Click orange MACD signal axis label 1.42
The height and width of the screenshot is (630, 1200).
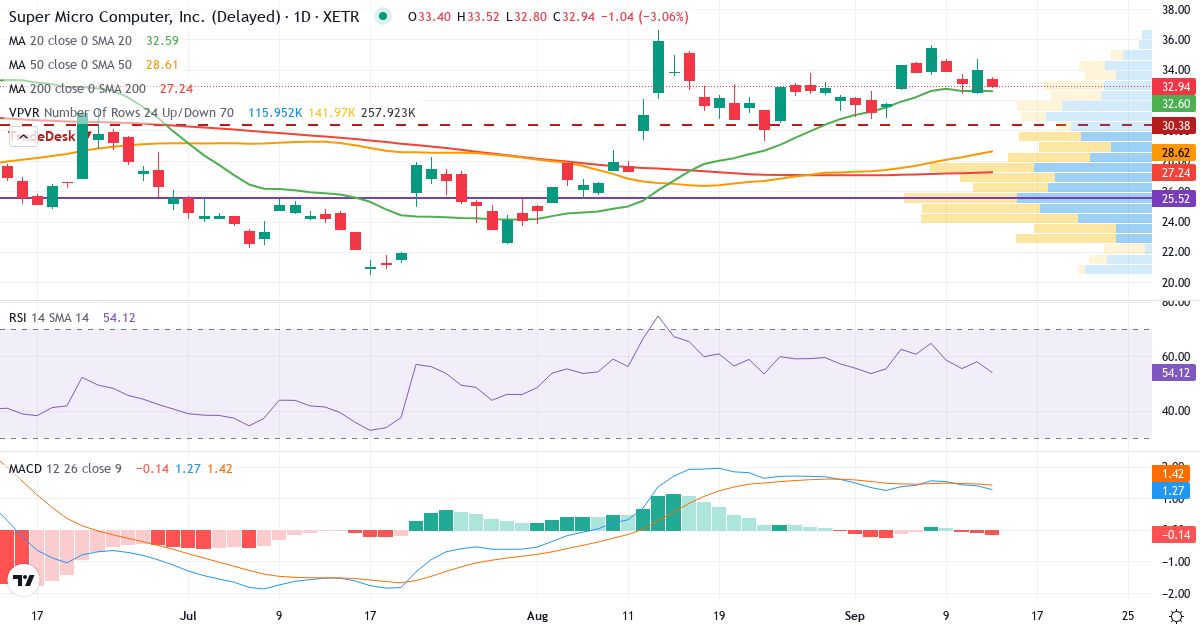[1173, 473]
